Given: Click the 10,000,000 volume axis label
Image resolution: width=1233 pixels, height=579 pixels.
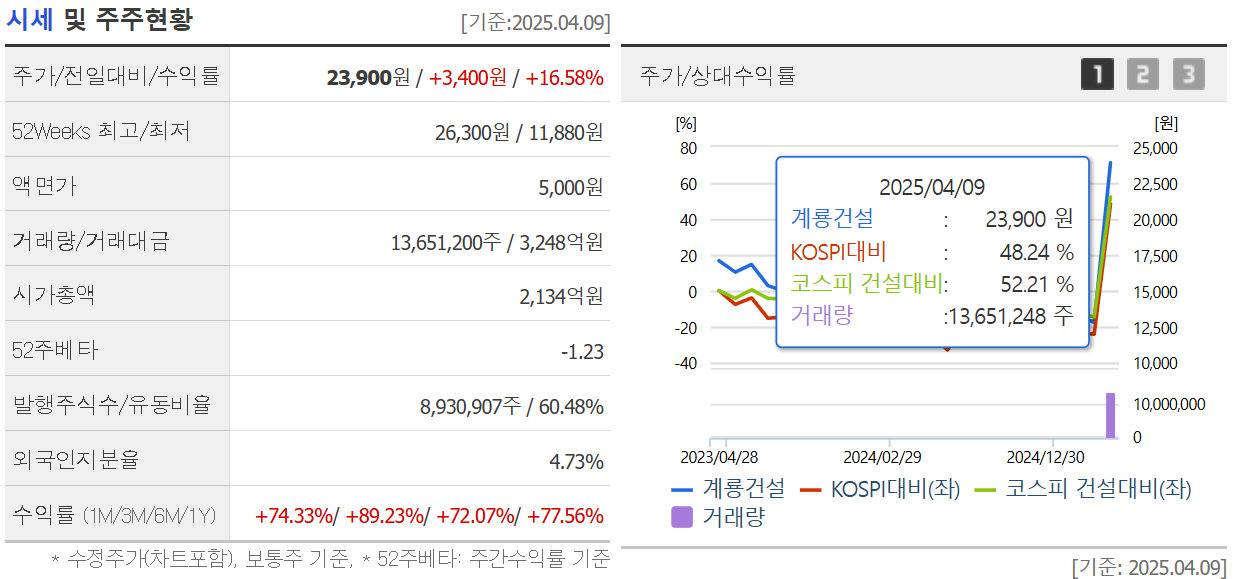Looking at the screenshot, I should 1169,404.
